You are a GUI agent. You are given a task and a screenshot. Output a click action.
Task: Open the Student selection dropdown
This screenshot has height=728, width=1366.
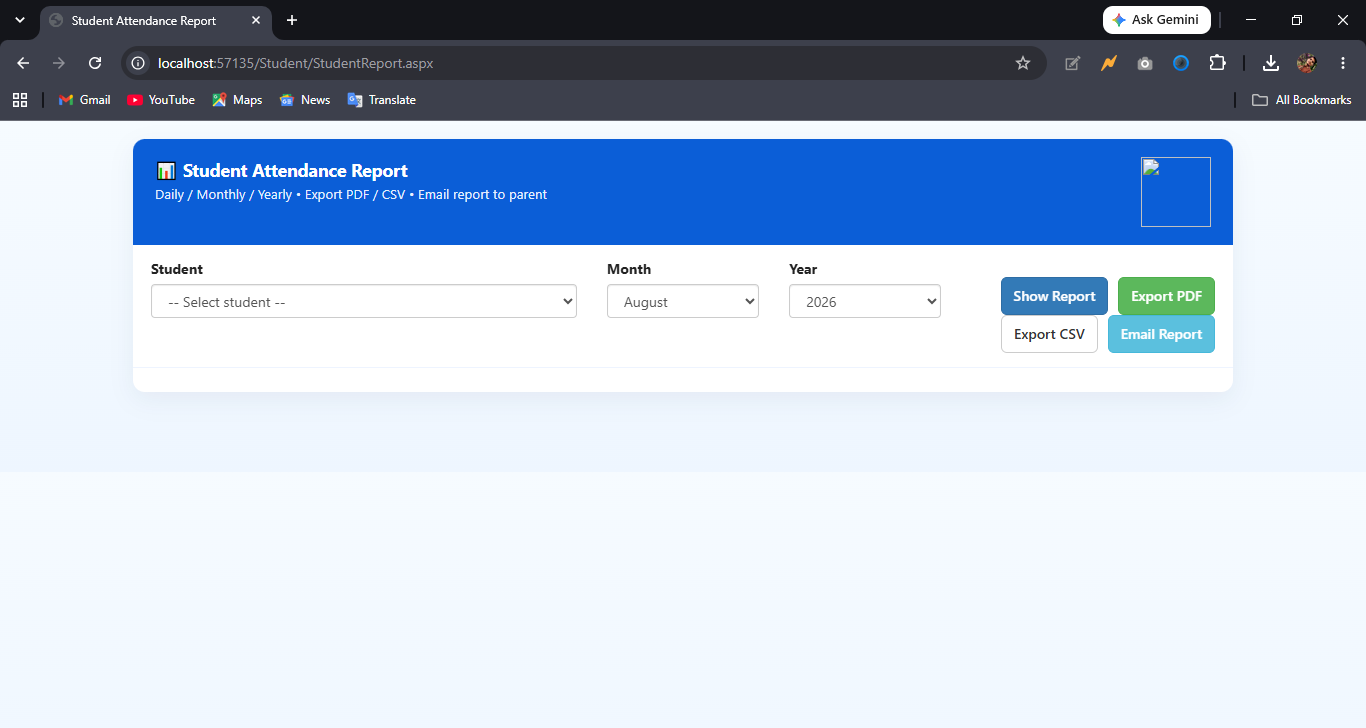point(364,302)
